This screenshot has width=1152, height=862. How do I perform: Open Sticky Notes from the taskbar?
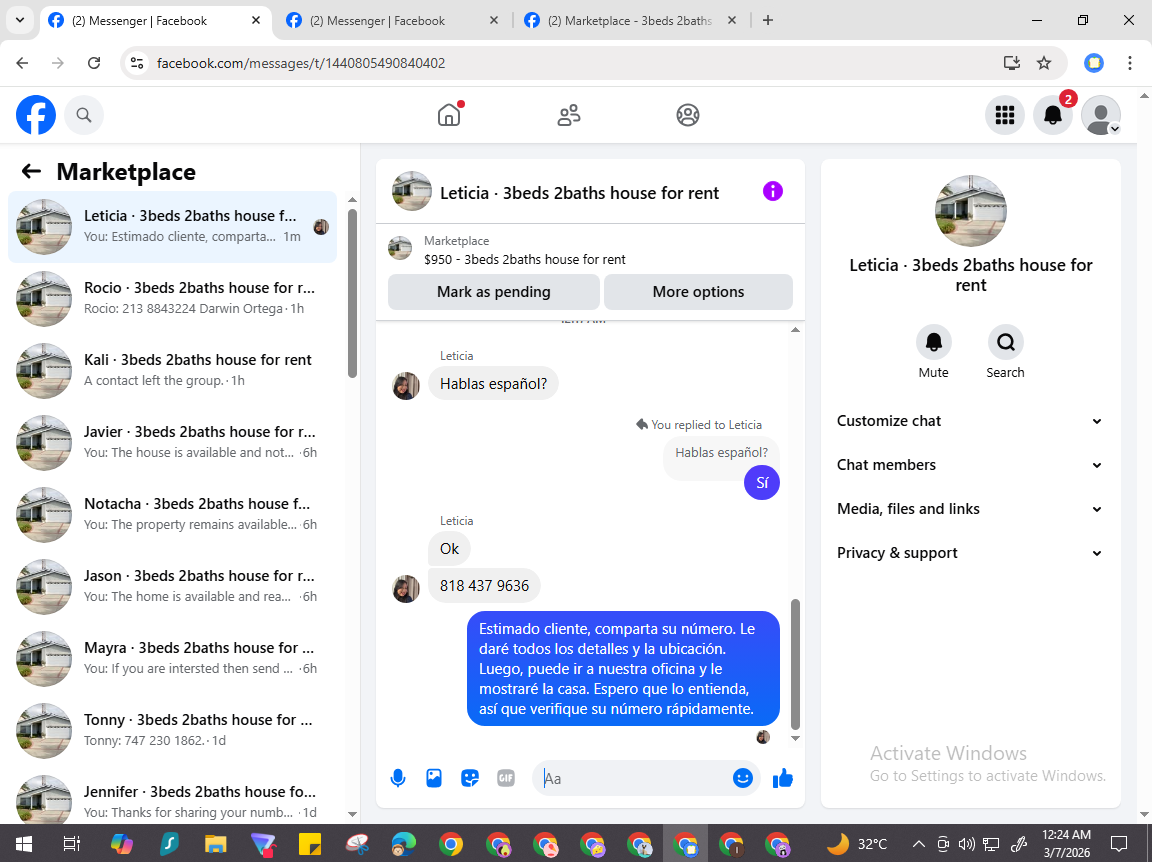(x=309, y=844)
